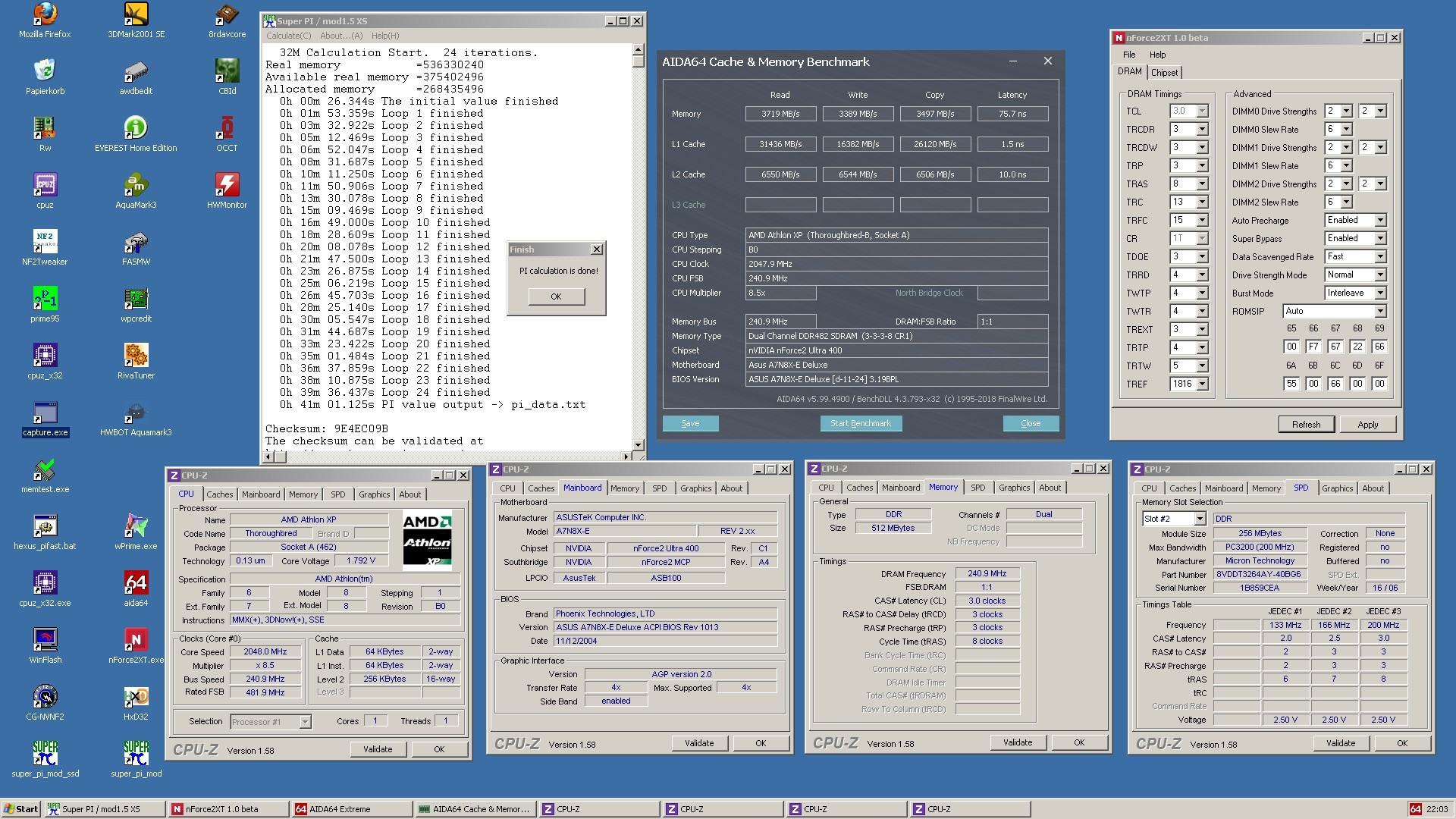The height and width of the screenshot is (819, 1456).
Task: Click OK in the Finish dialog
Action: coord(556,297)
